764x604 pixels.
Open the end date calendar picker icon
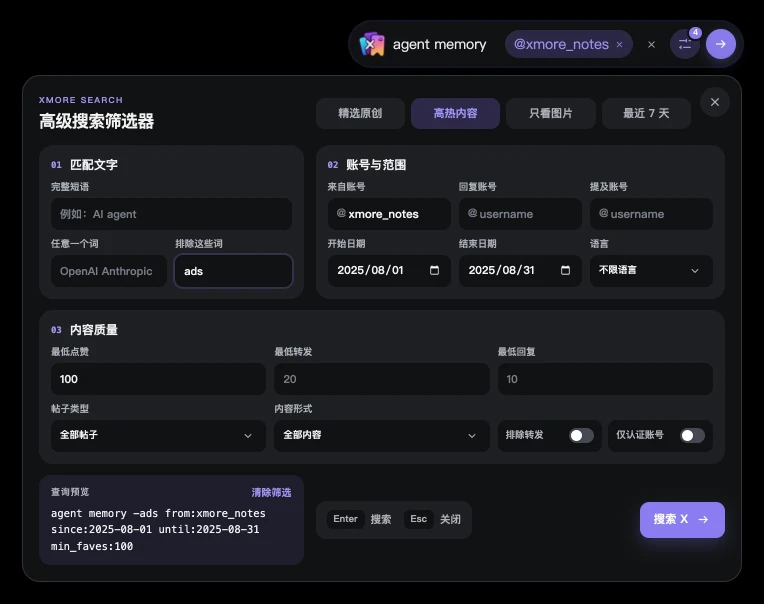click(565, 270)
